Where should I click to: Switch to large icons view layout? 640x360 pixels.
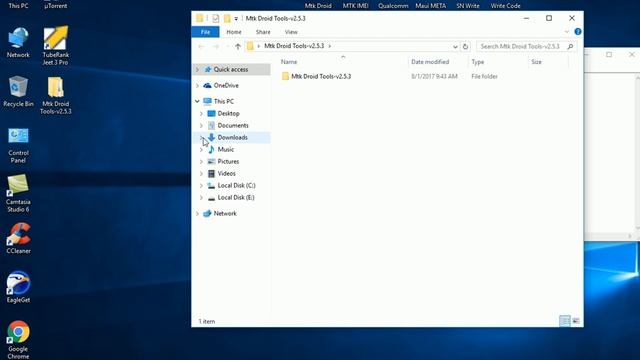point(576,321)
